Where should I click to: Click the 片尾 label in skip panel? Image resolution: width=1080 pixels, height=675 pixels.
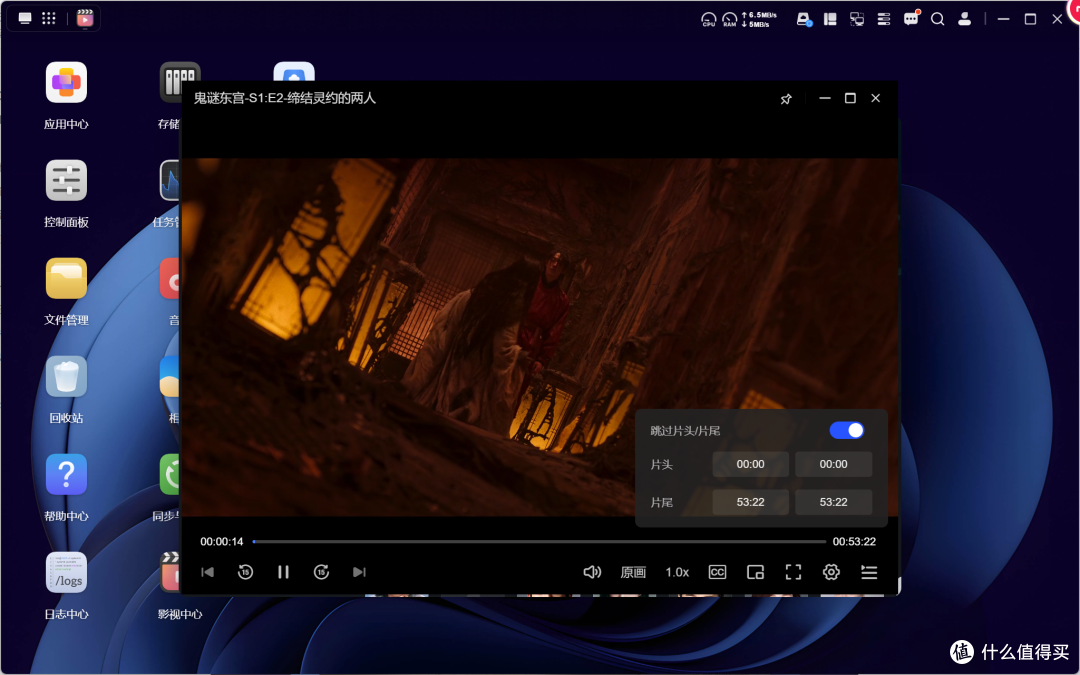pos(661,502)
